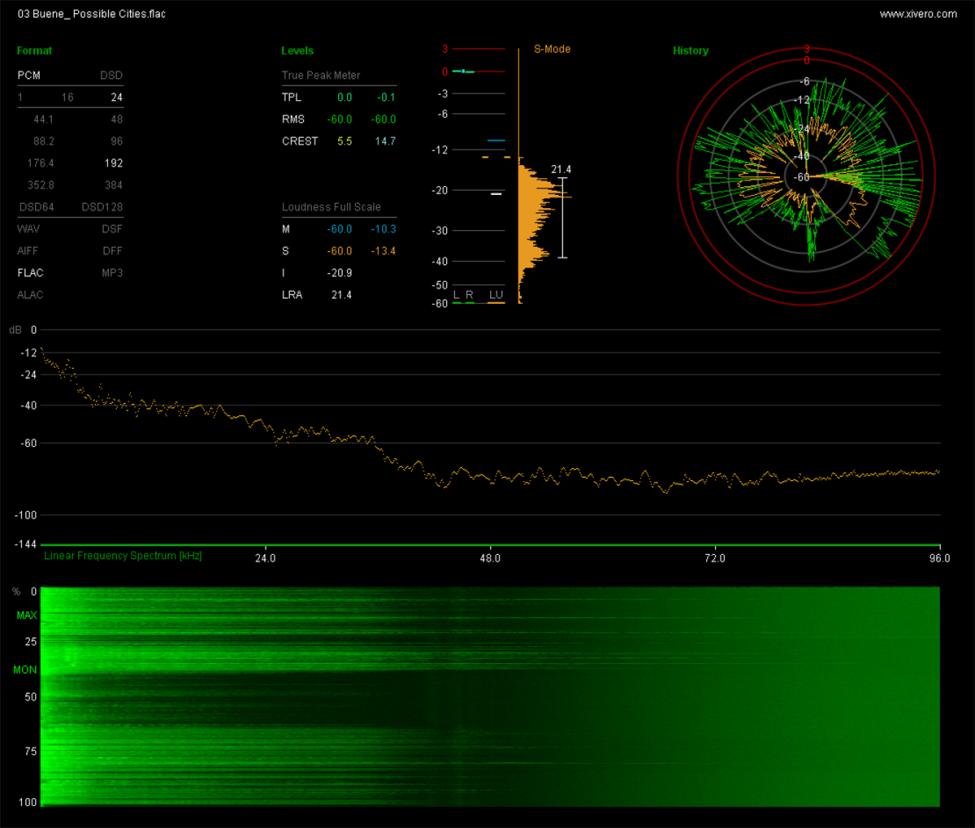Image resolution: width=975 pixels, height=828 pixels.
Task: Open the www.xivero.com link
Action: 917,15
